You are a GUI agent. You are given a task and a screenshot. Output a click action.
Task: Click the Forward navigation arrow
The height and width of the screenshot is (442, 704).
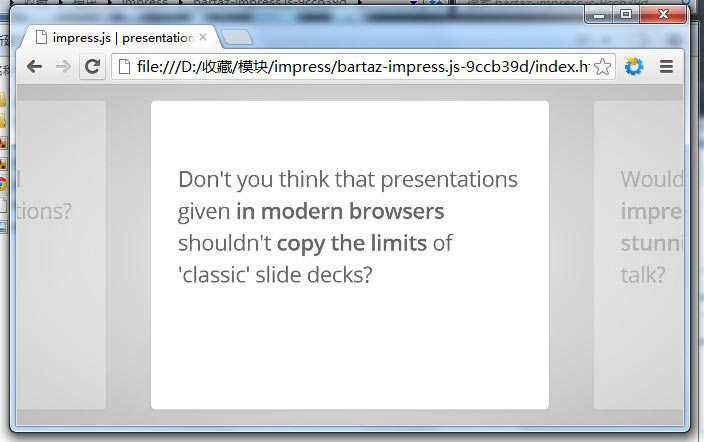62,67
